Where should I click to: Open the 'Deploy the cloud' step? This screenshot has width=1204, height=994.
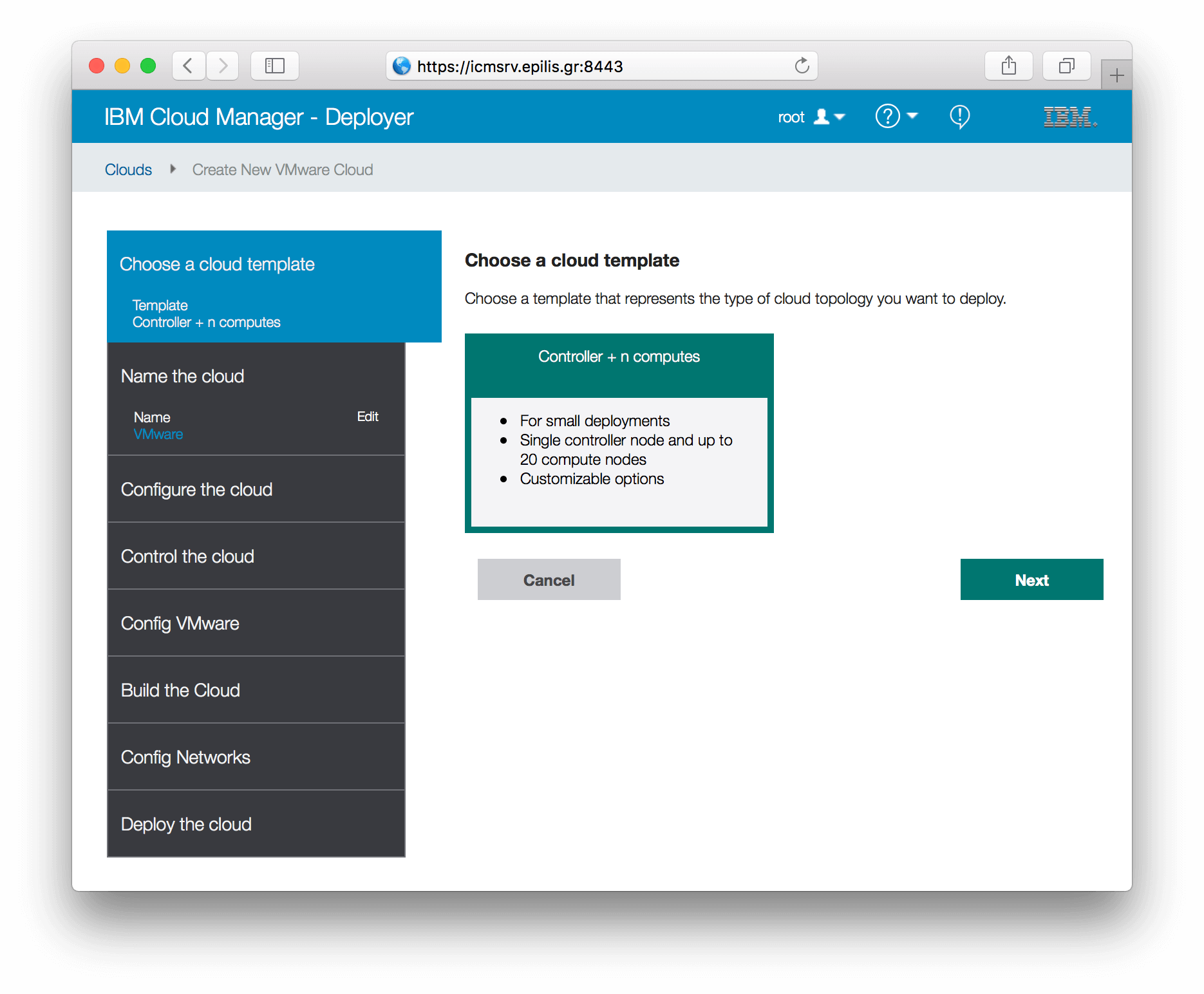click(x=256, y=824)
